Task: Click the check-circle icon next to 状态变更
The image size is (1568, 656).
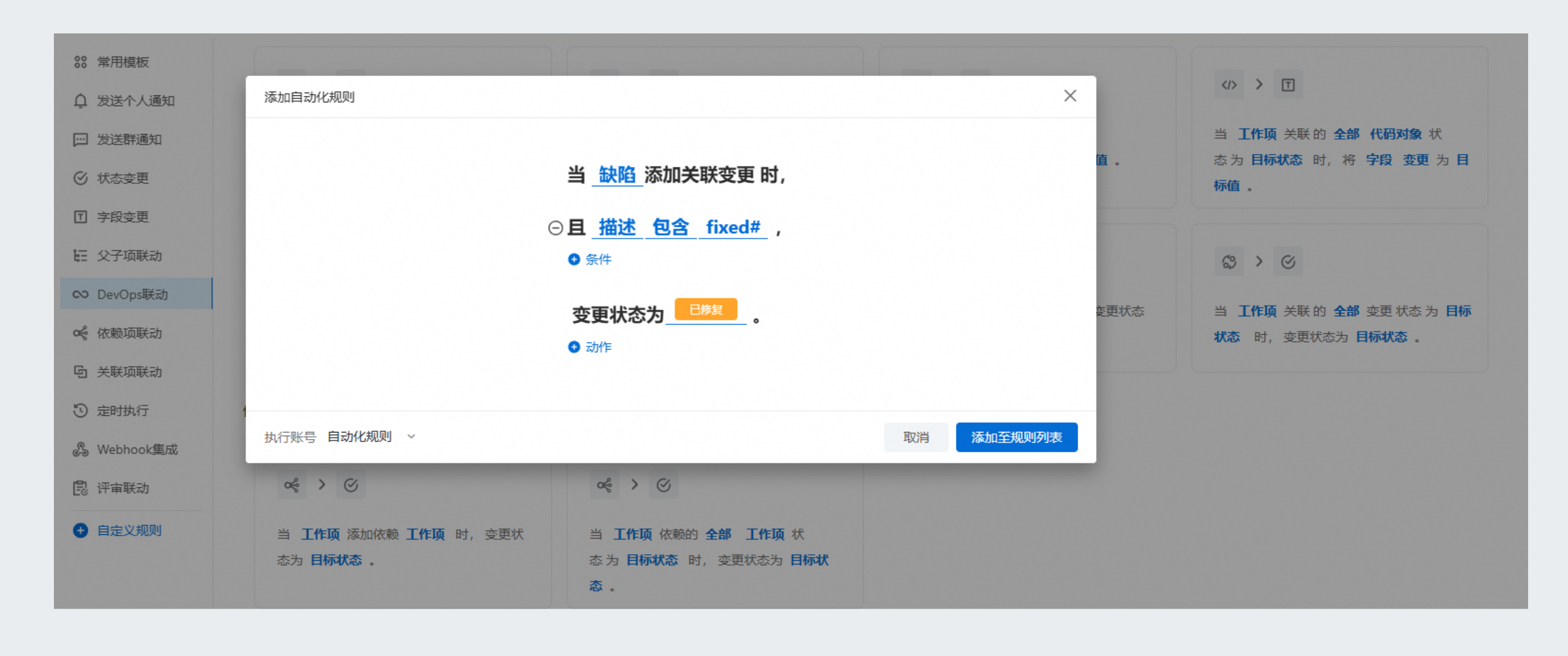Action: pyautogui.click(x=80, y=178)
